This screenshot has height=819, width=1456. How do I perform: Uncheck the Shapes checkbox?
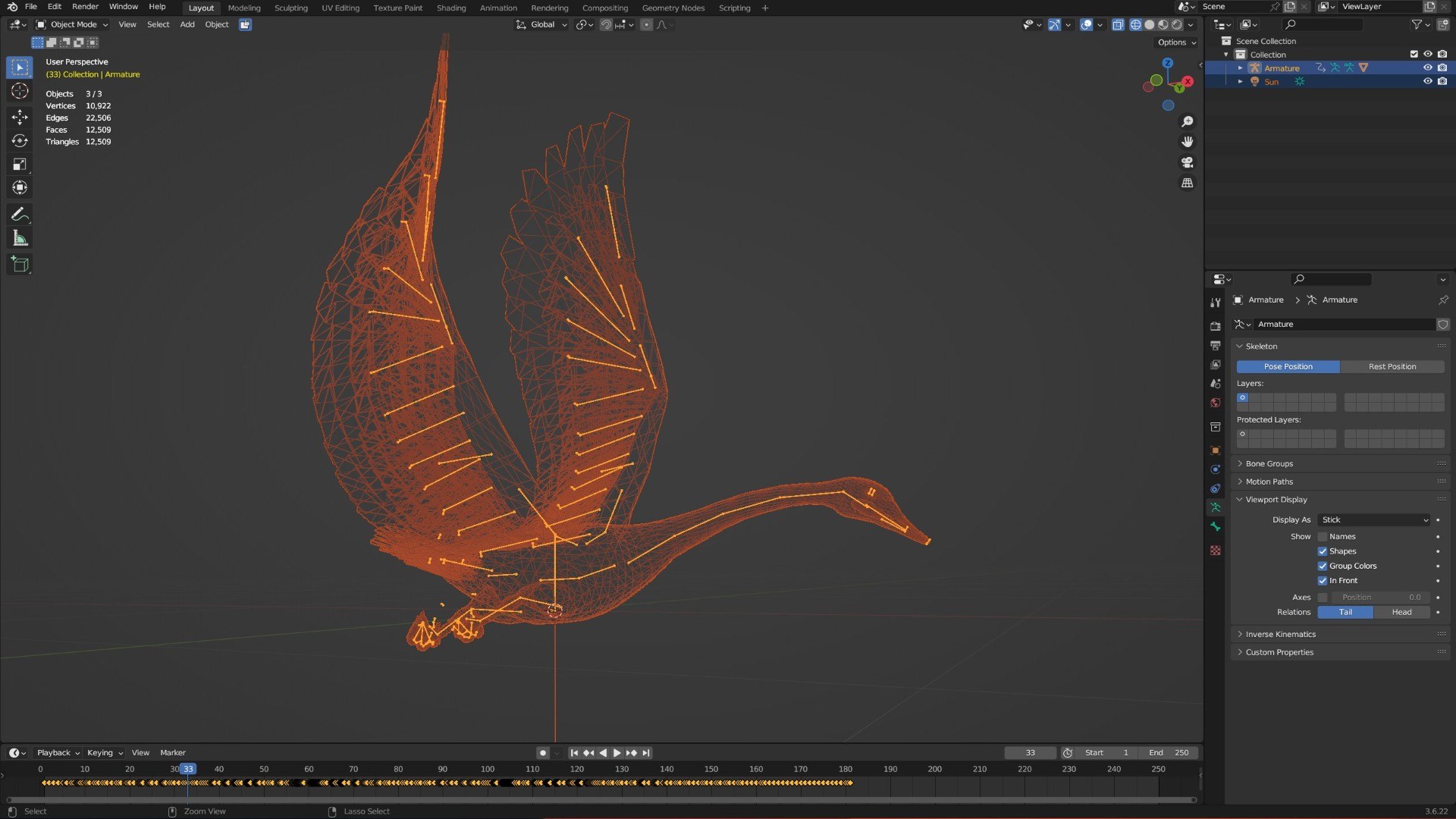point(1323,551)
